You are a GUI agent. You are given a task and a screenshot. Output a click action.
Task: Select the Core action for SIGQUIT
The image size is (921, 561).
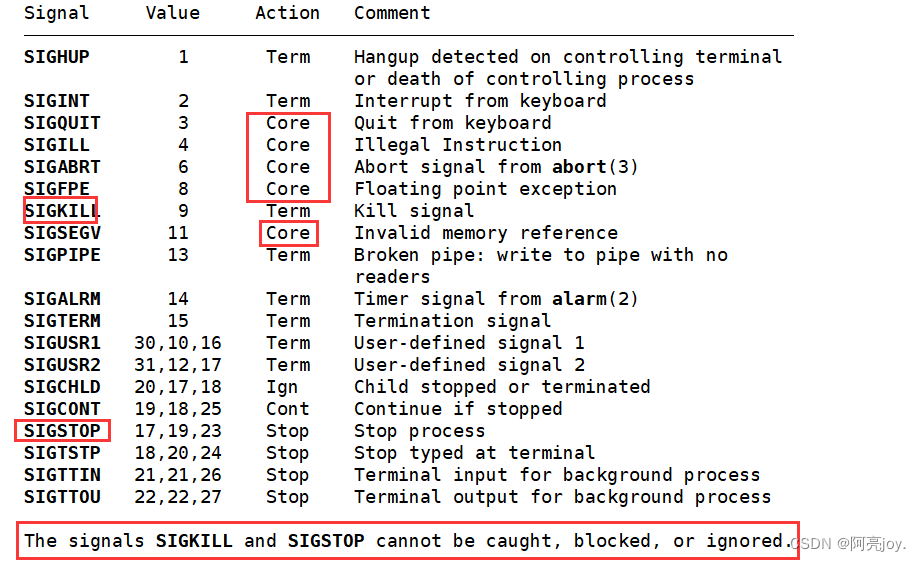click(x=288, y=123)
